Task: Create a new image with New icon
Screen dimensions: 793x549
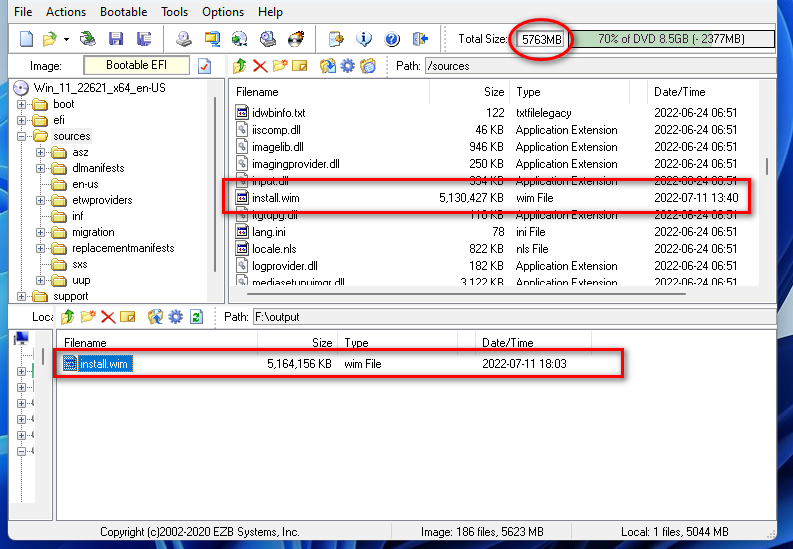Action: [26, 39]
